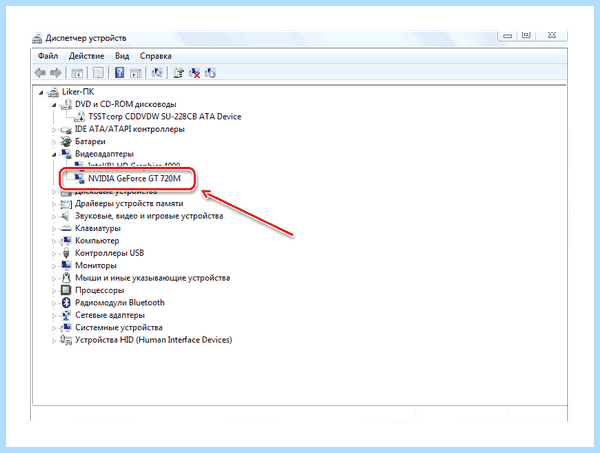
Task: Click the Устройства HID category icon
Action: [66, 340]
